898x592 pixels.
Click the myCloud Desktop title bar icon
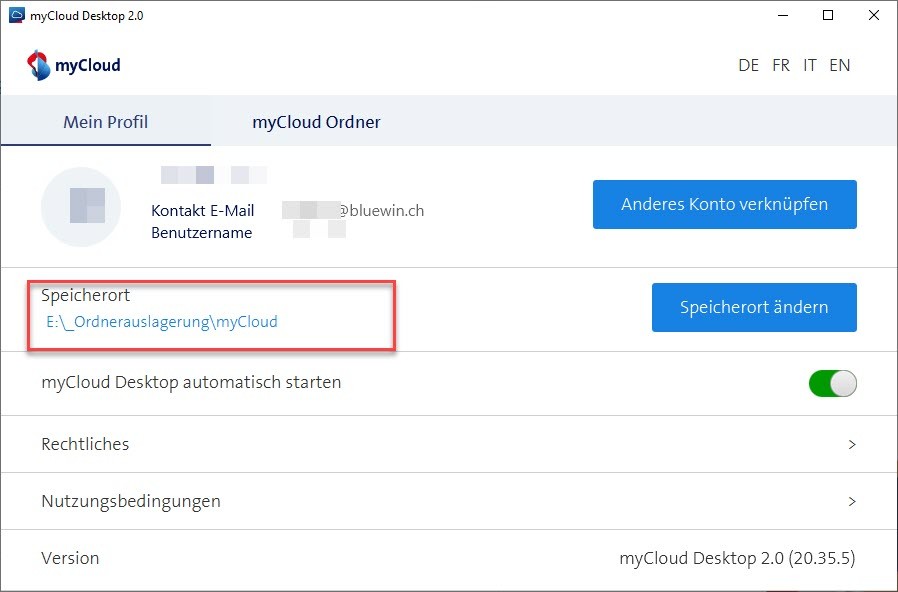pos(15,15)
